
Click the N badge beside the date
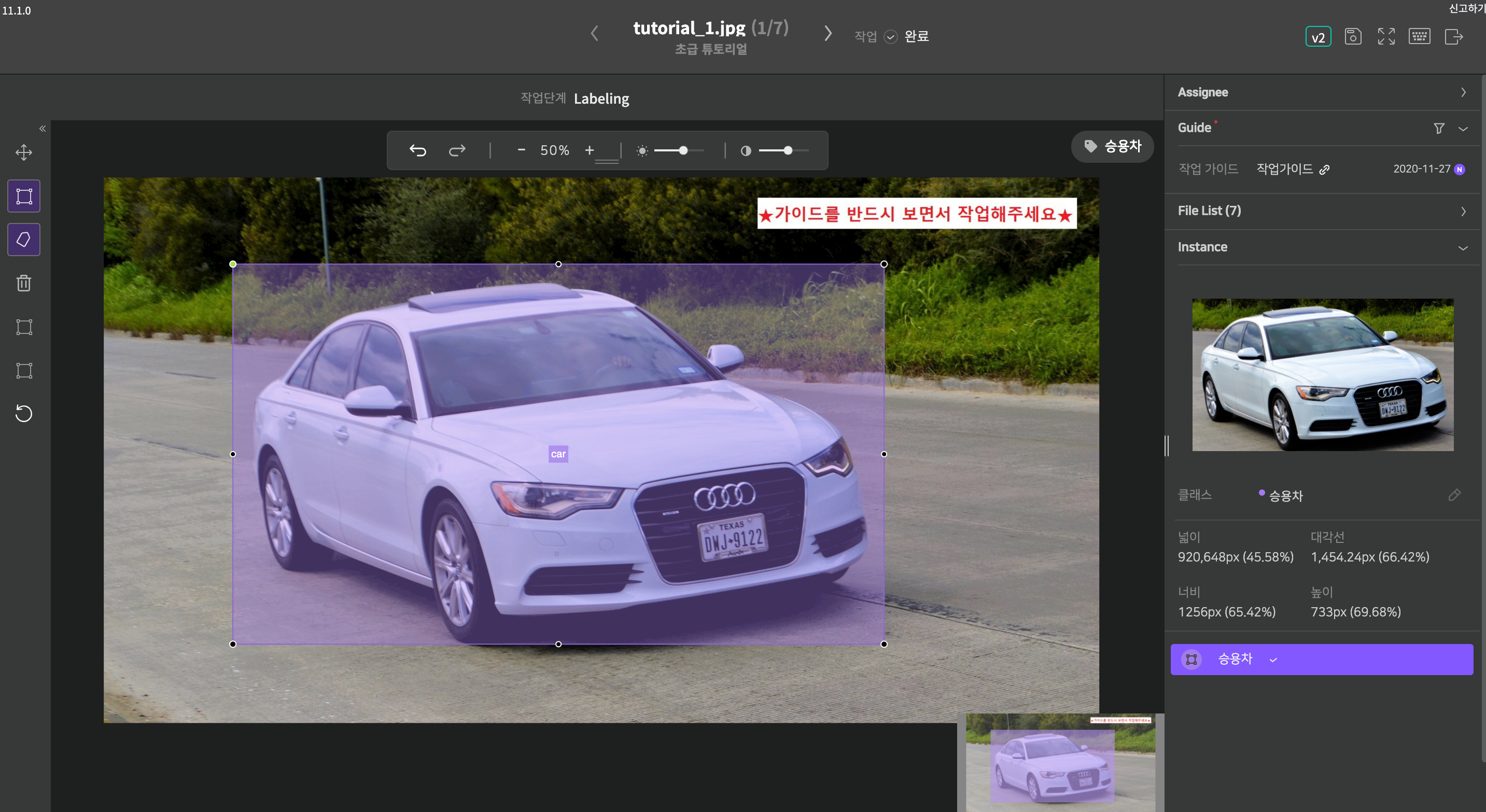coord(1460,169)
